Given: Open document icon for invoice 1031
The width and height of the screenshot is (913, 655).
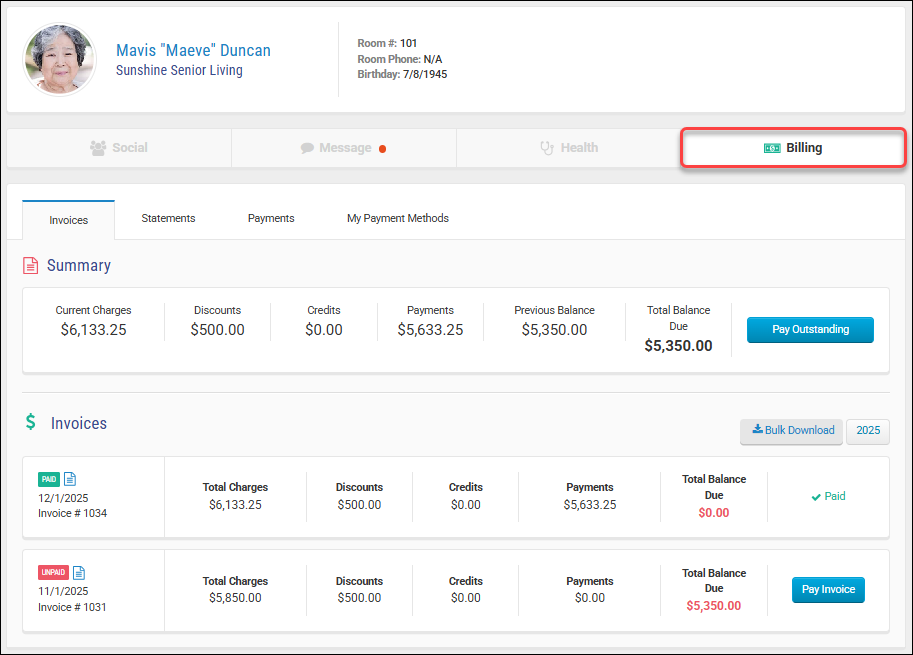Looking at the screenshot, I should (x=79, y=573).
